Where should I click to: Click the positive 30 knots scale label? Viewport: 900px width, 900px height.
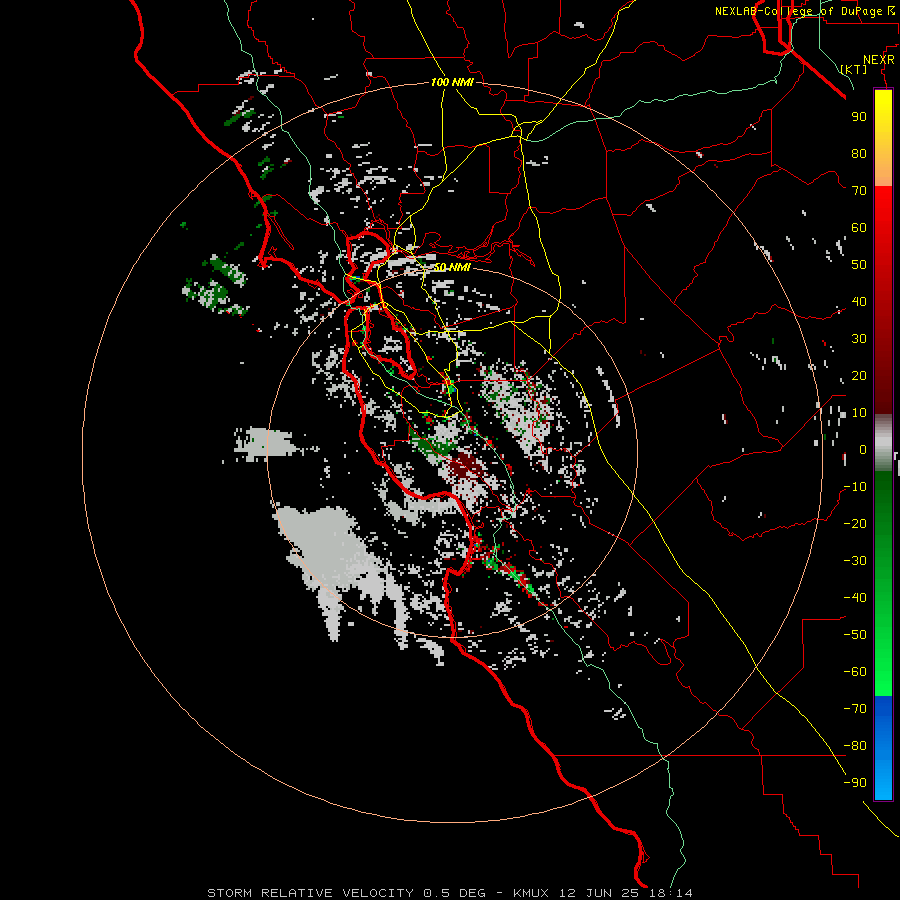pyautogui.click(x=859, y=339)
